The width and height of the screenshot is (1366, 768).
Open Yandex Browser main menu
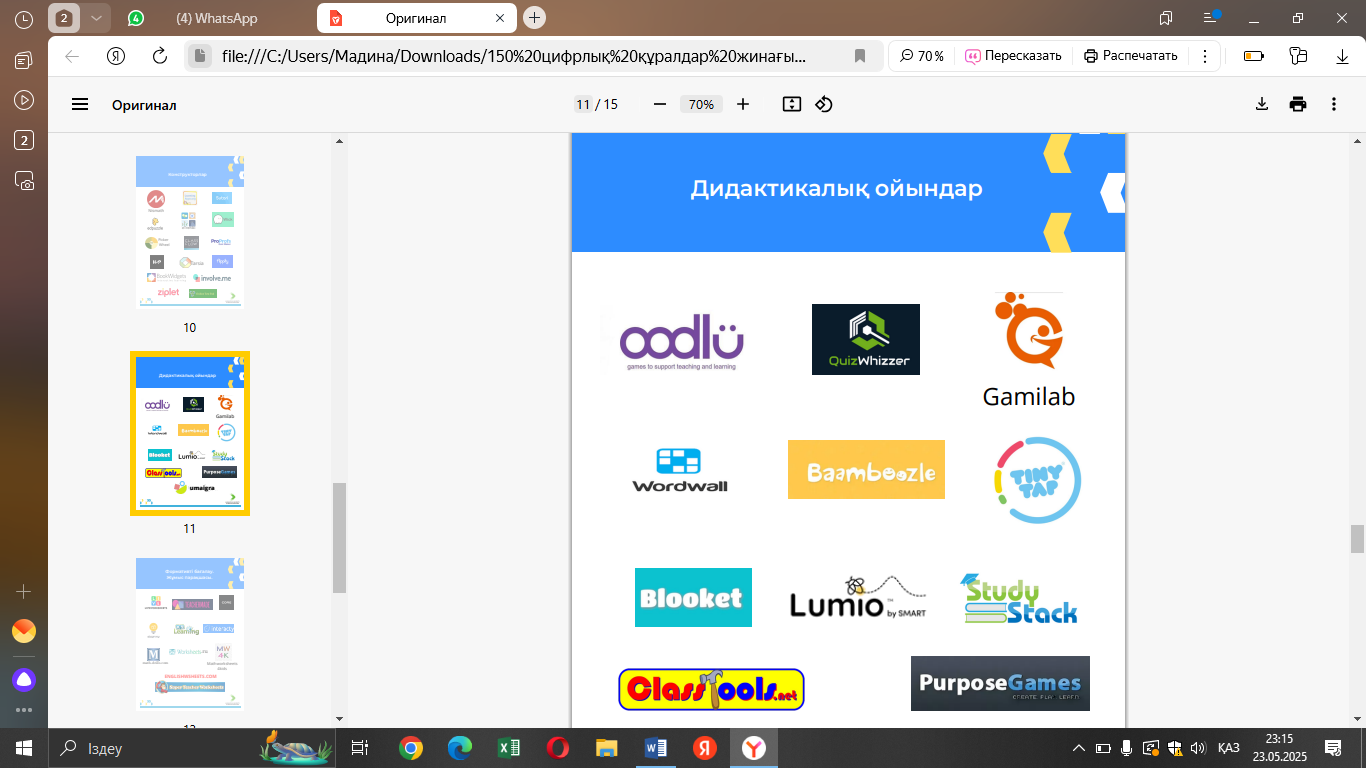pos(1211,17)
